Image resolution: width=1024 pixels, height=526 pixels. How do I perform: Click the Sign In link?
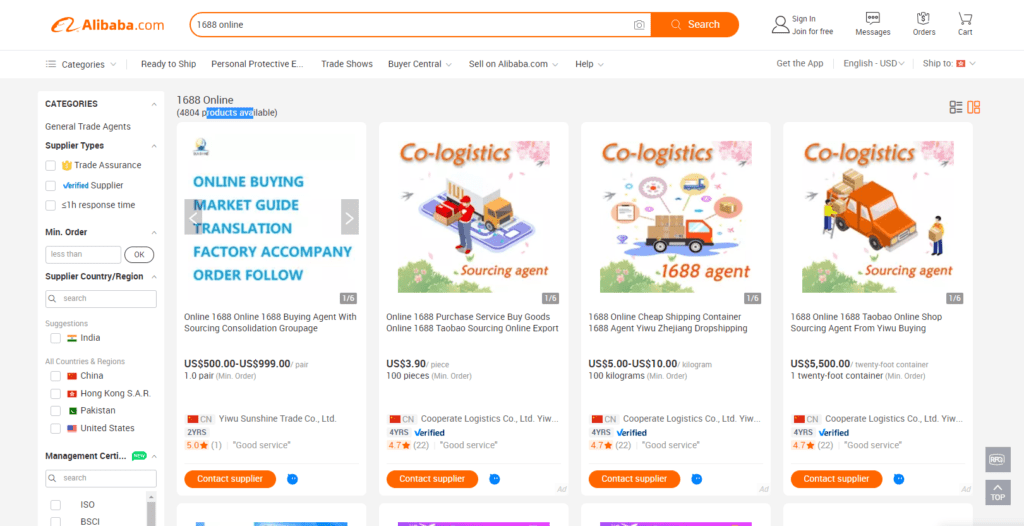pyautogui.click(x=803, y=19)
